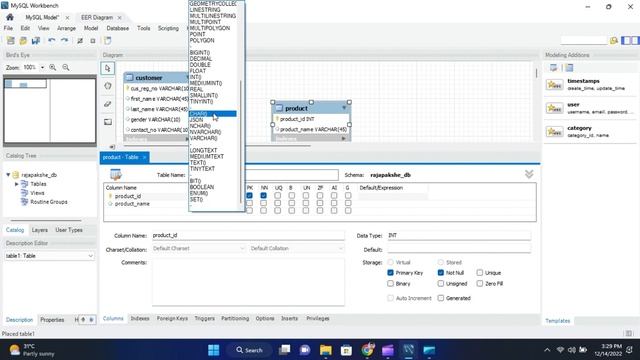Collapse the table editor header with chevrons

[x=529, y=174]
